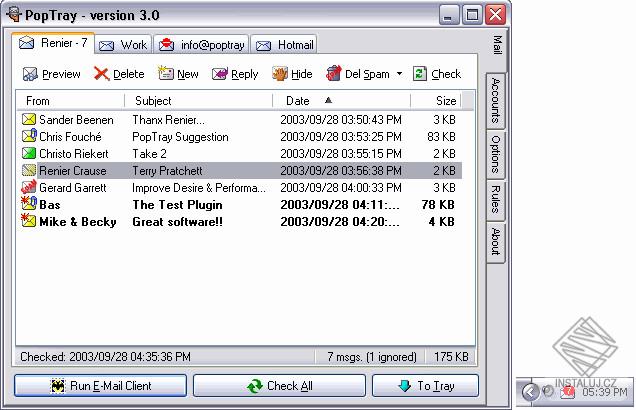636x410 pixels.
Task: Click the system tray expand arrow
Action: coord(530,392)
